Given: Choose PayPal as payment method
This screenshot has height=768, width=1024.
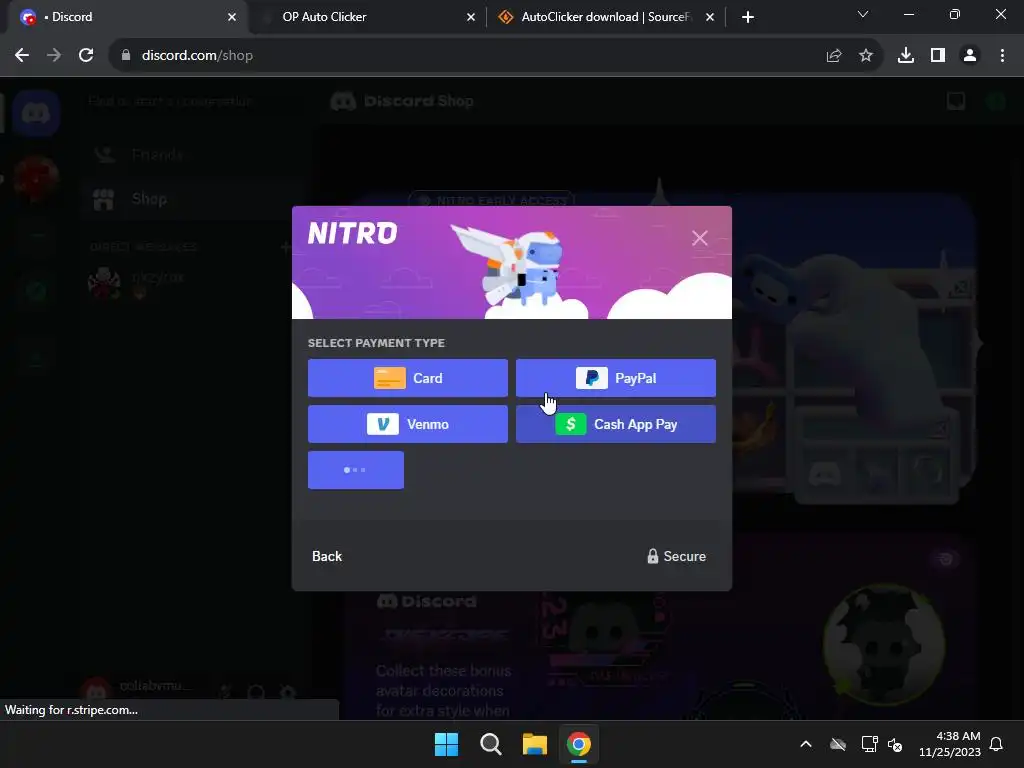Looking at the screenshot, I should tap(616, 378).
